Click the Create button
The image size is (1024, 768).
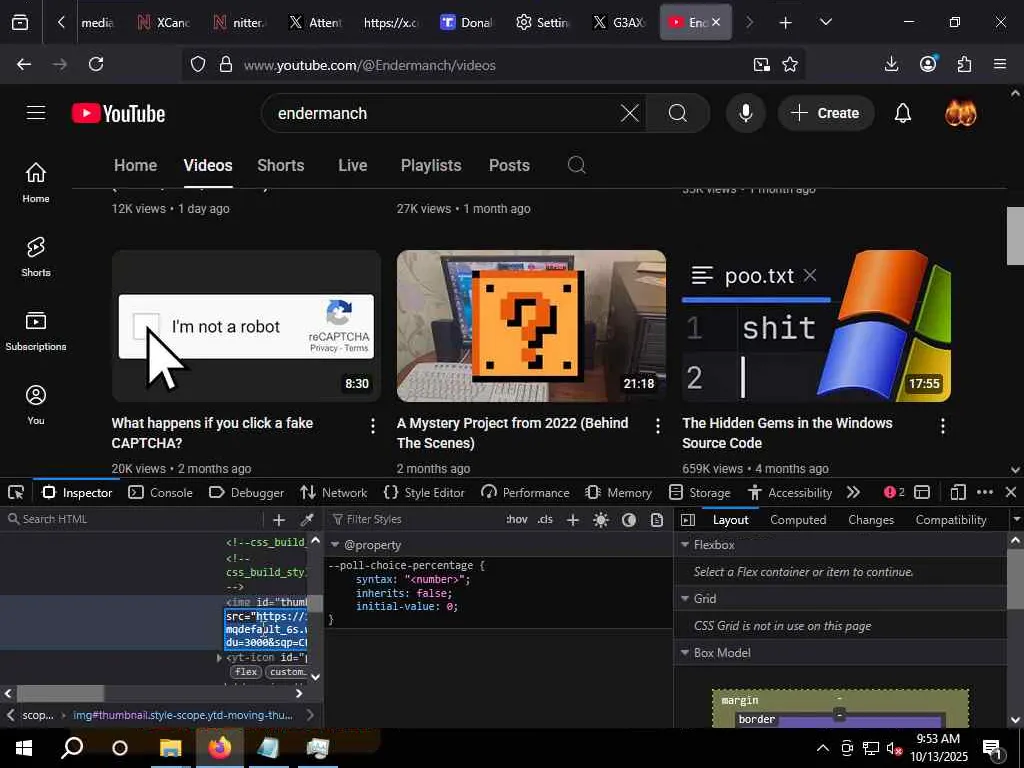[825, 113]
